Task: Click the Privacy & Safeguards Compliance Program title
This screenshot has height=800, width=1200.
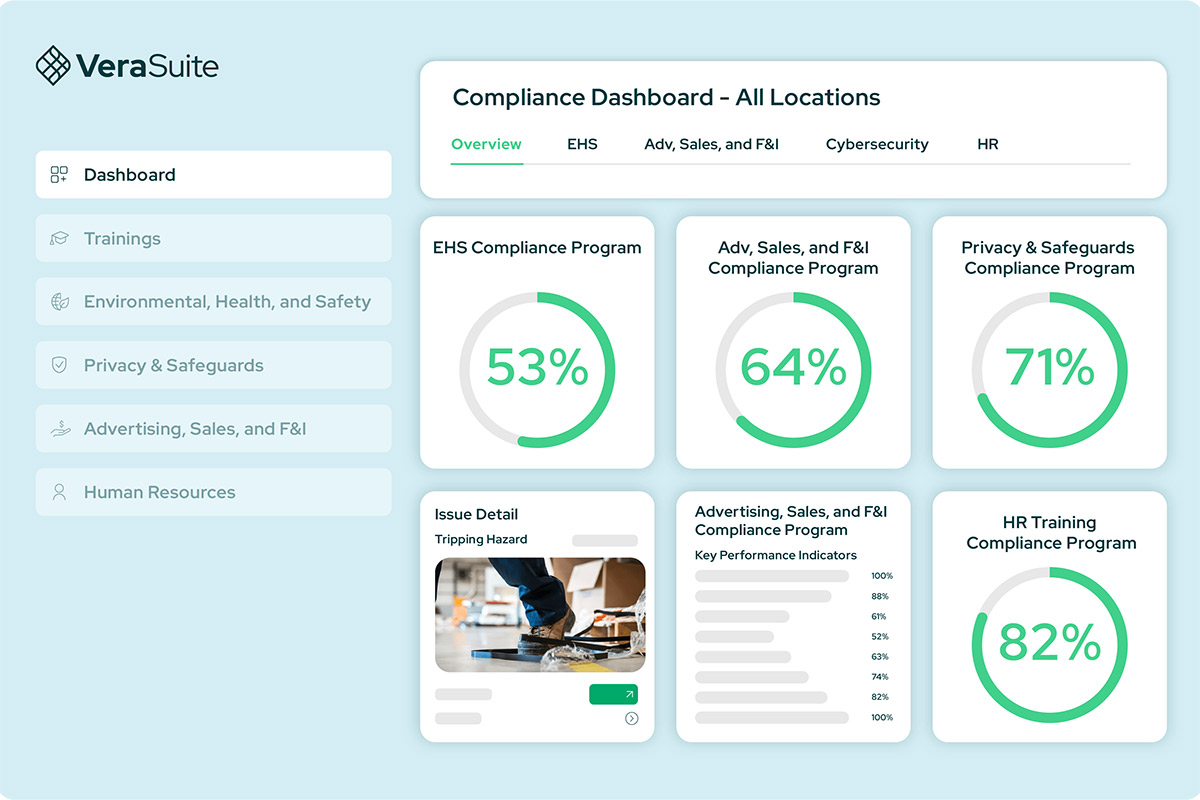Action: pos(1049,258)
